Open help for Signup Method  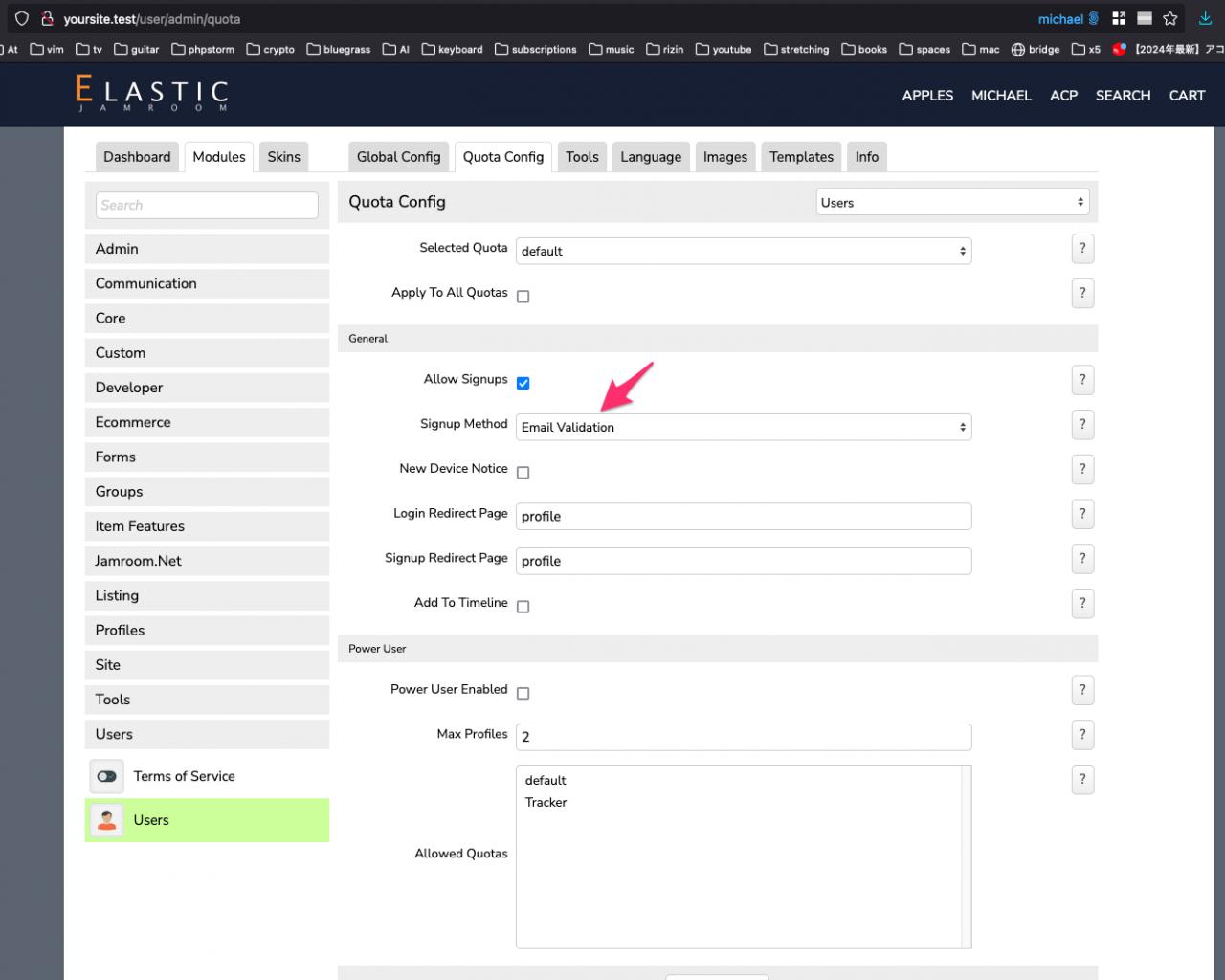point(1081,425)
